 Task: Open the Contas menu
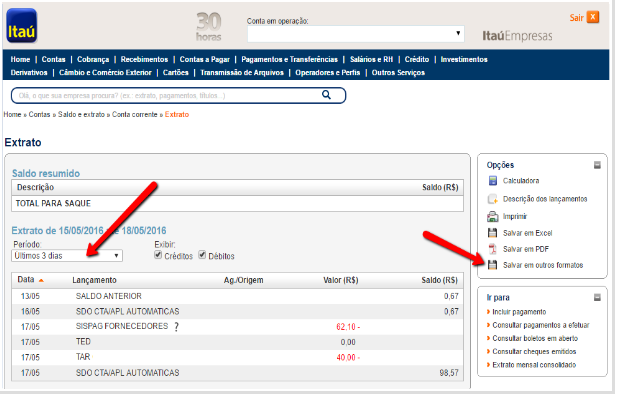point(54,59)
